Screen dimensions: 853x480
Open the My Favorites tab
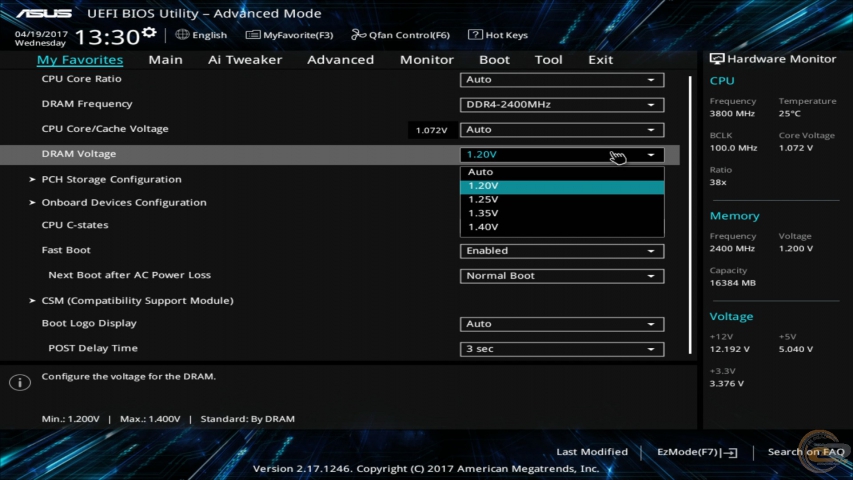(x=80, y=59)
